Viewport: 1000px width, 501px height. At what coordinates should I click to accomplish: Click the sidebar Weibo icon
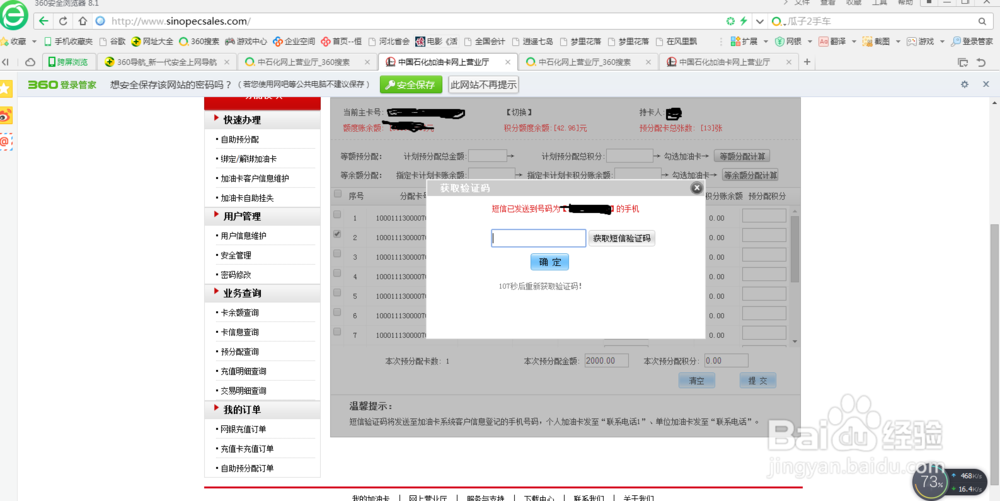coord(6,115)
